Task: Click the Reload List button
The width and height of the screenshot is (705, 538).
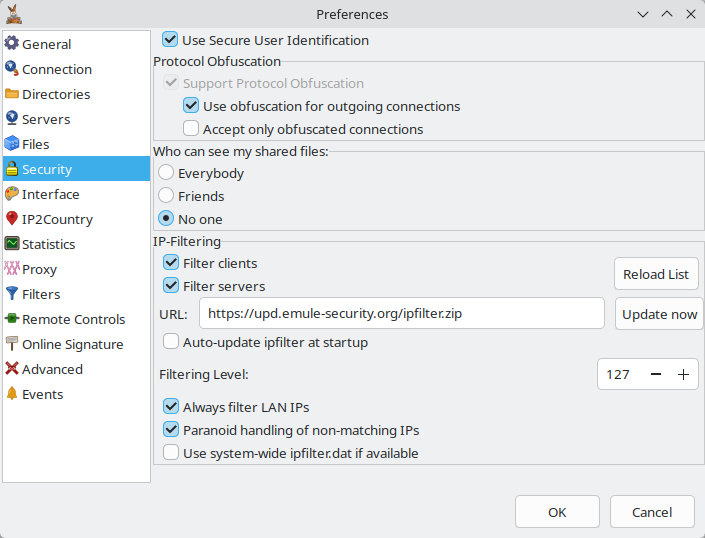Action: tap(656, 274)
